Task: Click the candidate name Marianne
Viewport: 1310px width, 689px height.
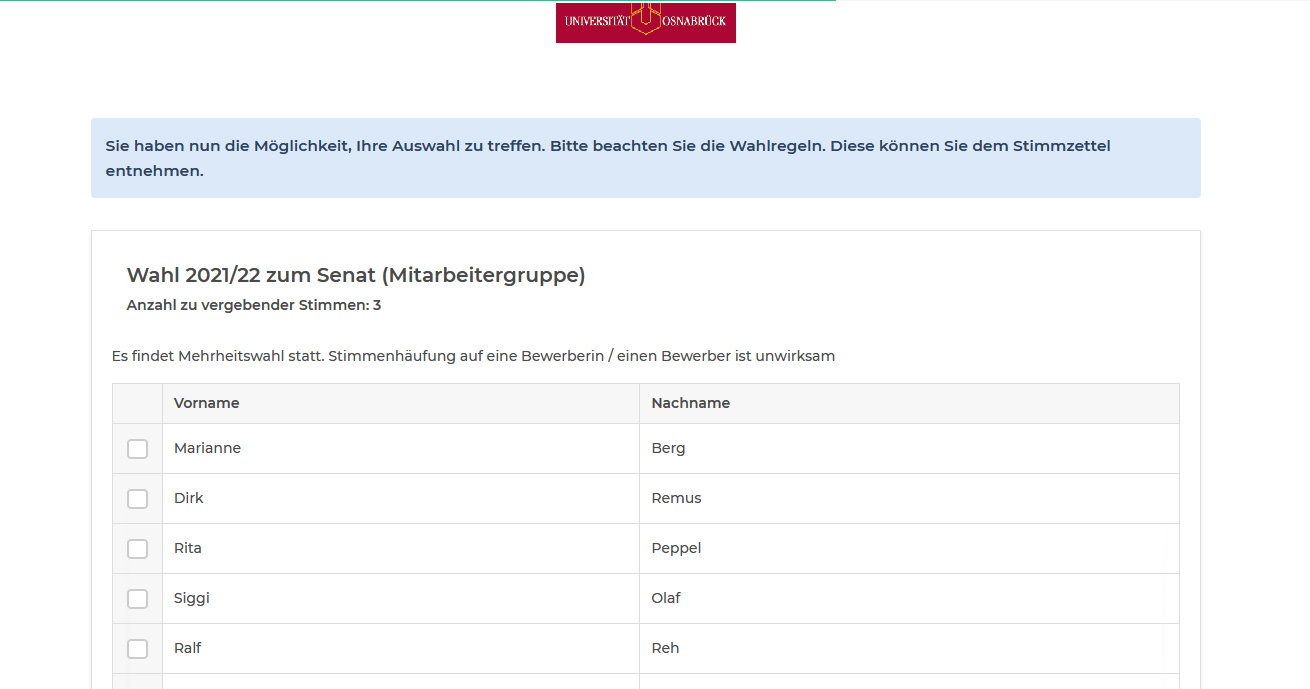Action: (207, 448)
